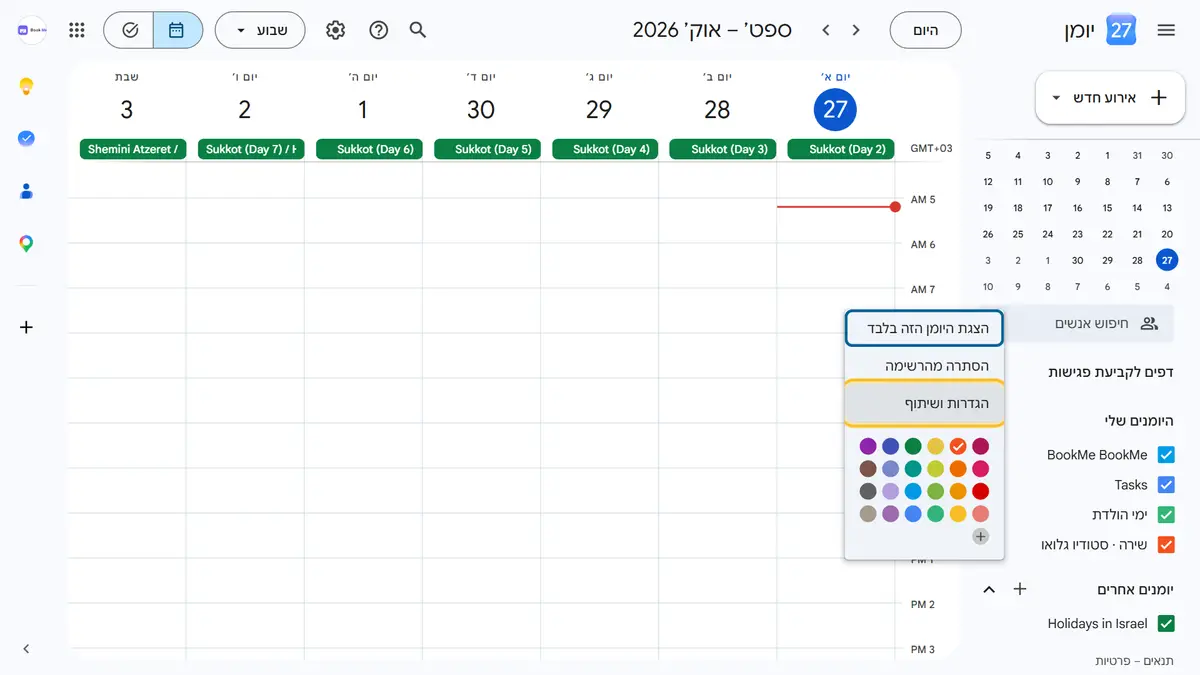This screenshot has height=675, width=1200.
Task: Open the search magnifier icon
Action: pyautogui.click(x=418, y=30)
